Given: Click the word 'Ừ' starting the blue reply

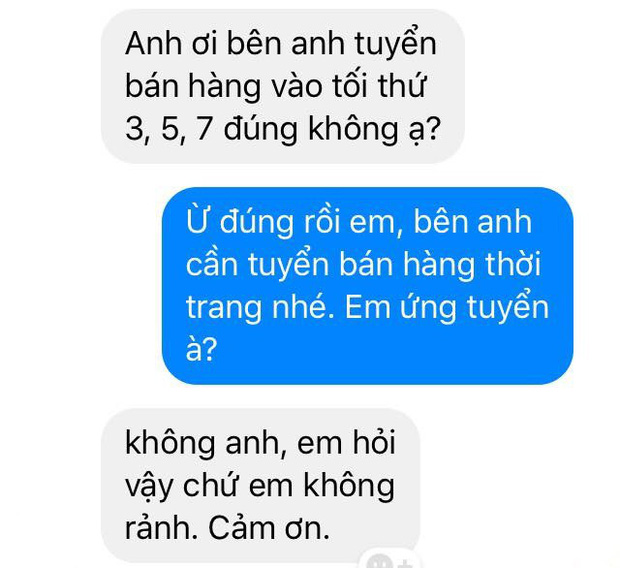Looking at the screenshot, I should point(197,221).
